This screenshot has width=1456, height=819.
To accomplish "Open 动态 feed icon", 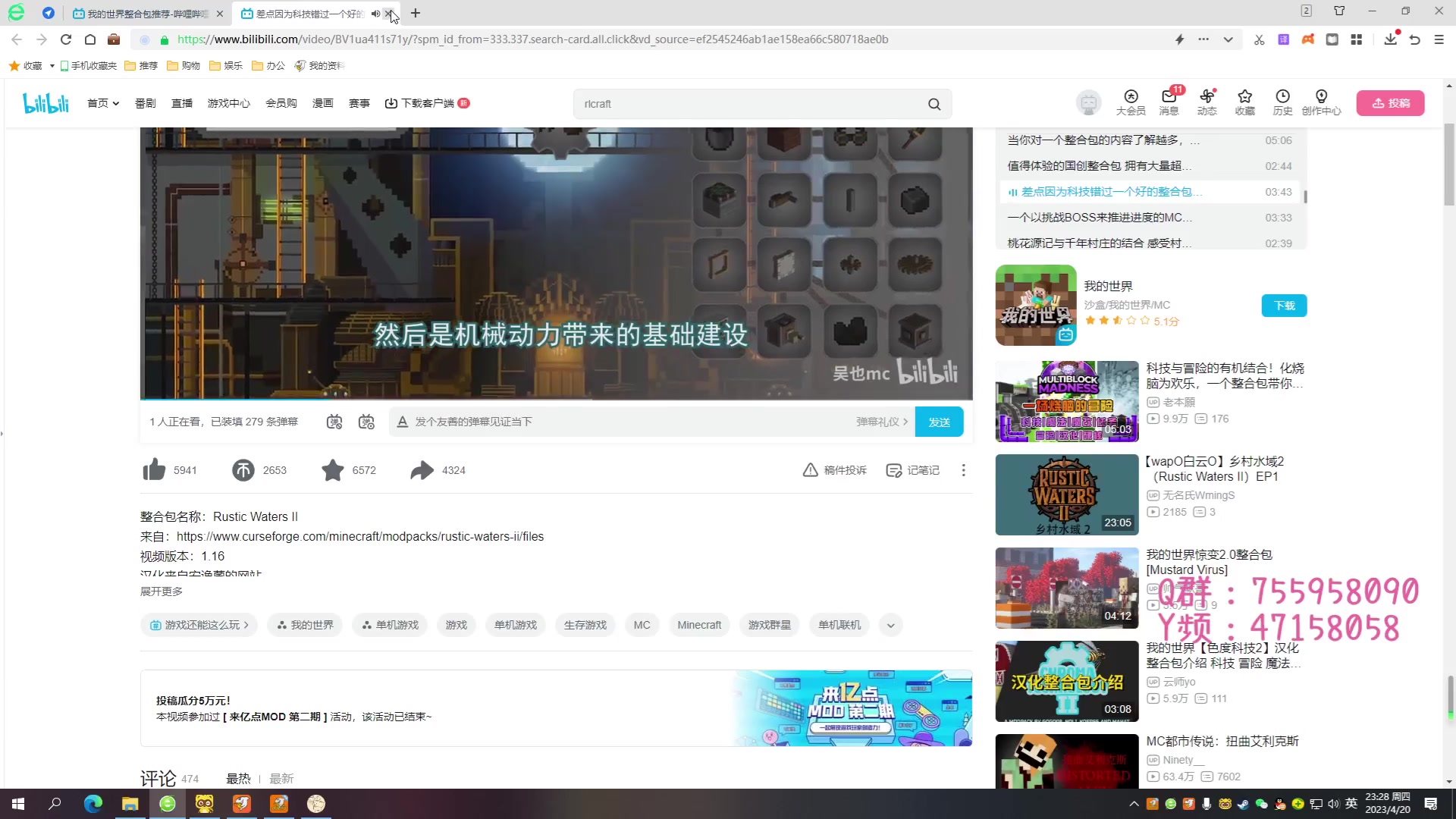I will point(1207,102).
